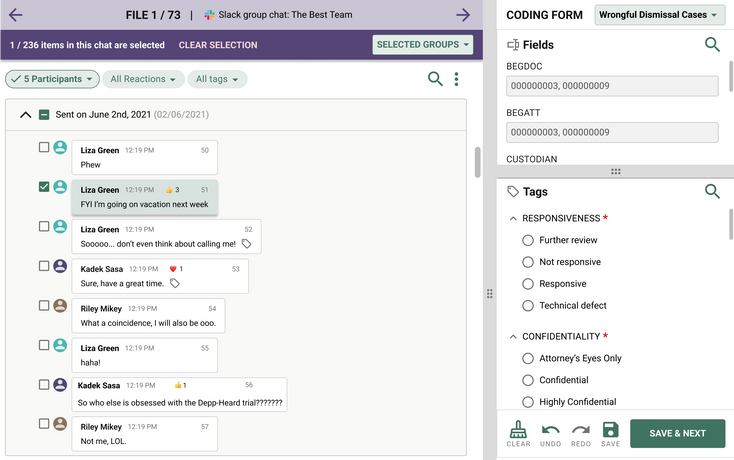The image size is (734, 460).
Task: Click the BEGATT field
Action: coord(612,132)
